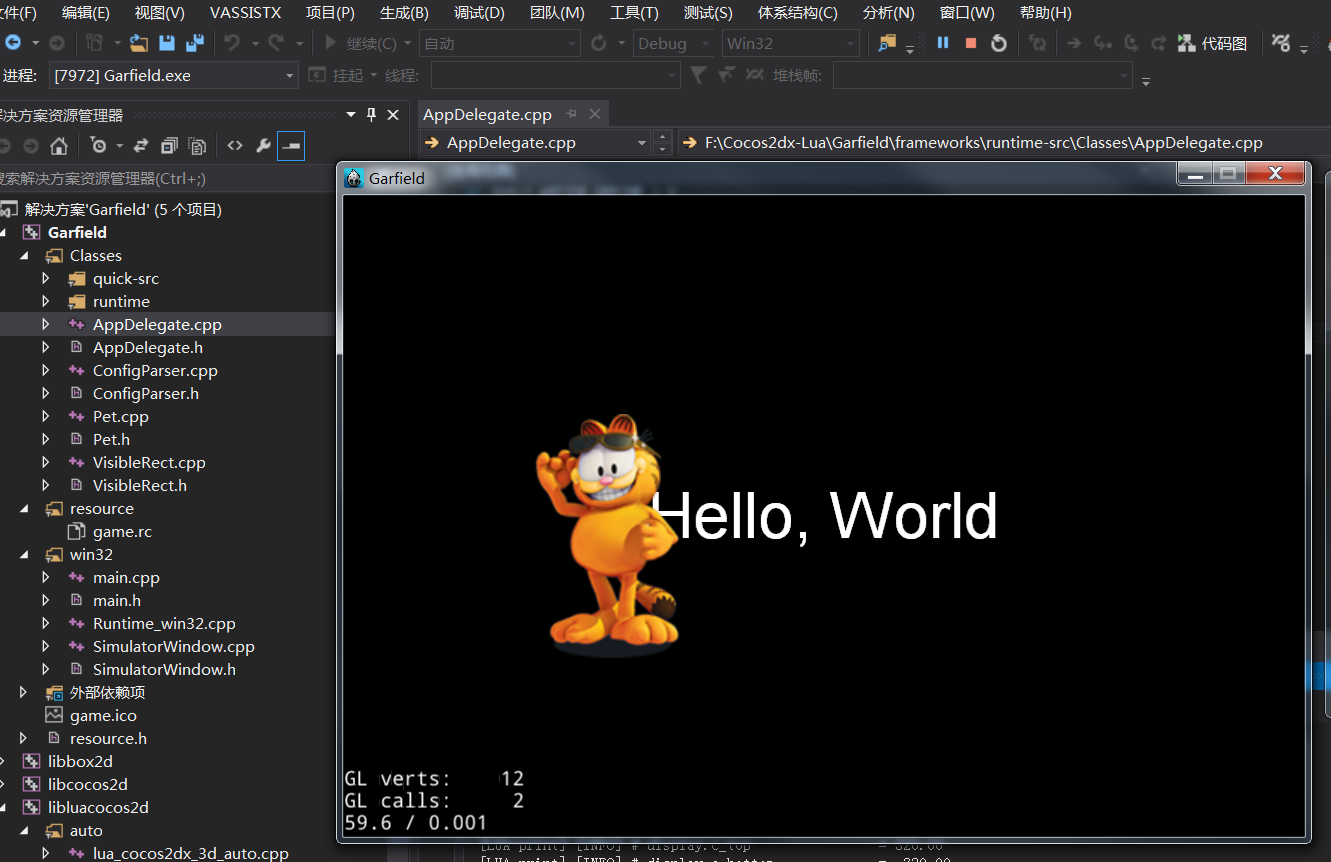
Task: Click the Save disk icon
Action: 167,43
